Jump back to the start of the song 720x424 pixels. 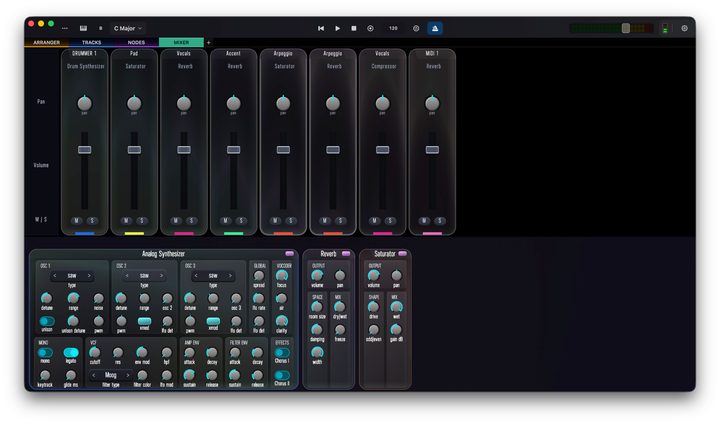[321, 28]
